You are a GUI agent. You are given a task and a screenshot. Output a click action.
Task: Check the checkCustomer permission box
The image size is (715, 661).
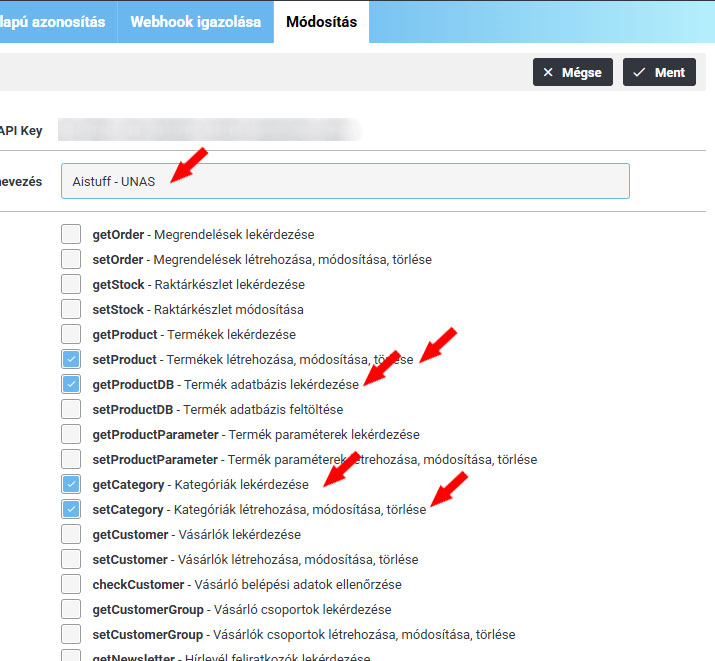click(x=71, y=584)
